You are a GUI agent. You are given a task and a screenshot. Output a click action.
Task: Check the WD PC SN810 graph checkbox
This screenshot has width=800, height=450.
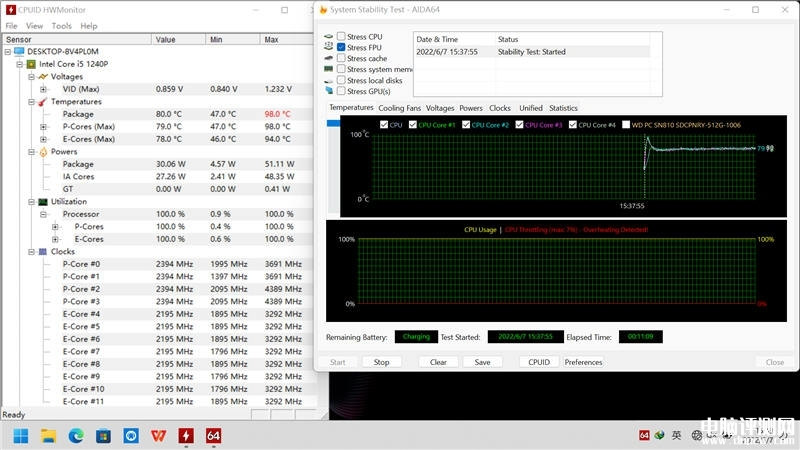coord(626,124)
